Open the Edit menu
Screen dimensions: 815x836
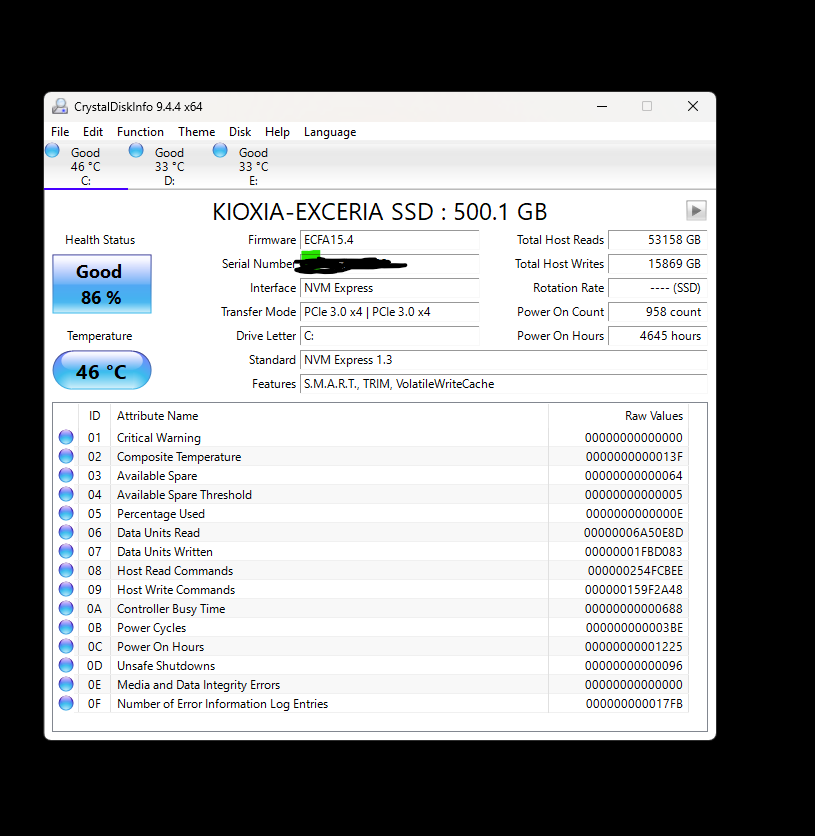click(93, 132)
